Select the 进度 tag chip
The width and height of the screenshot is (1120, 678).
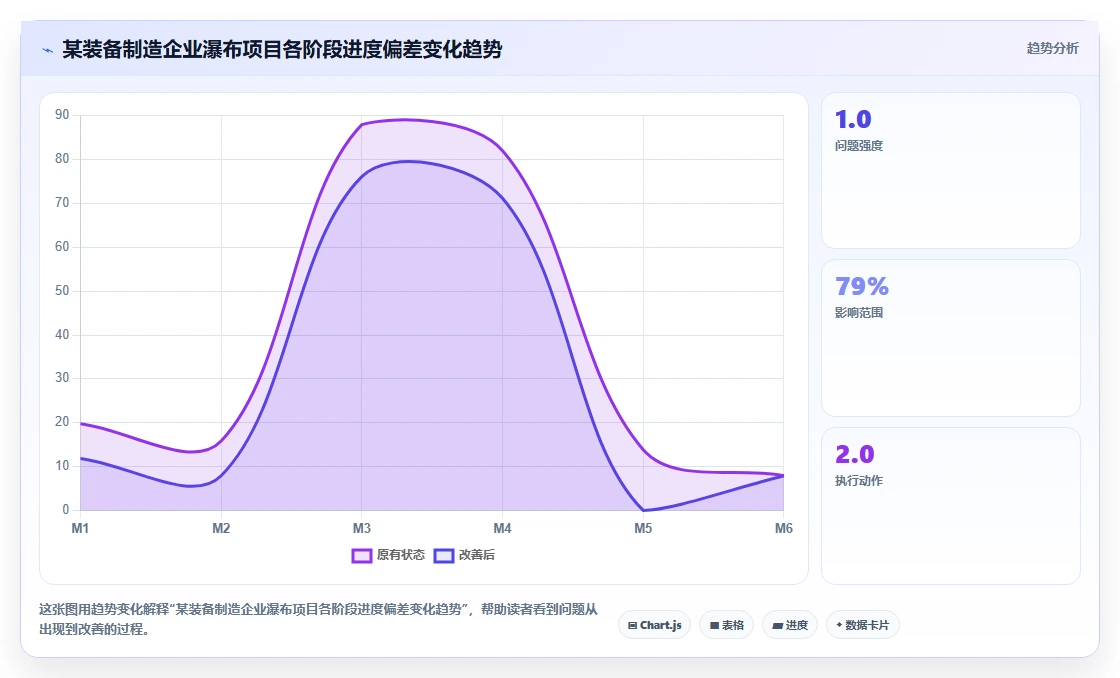(790, 625)
